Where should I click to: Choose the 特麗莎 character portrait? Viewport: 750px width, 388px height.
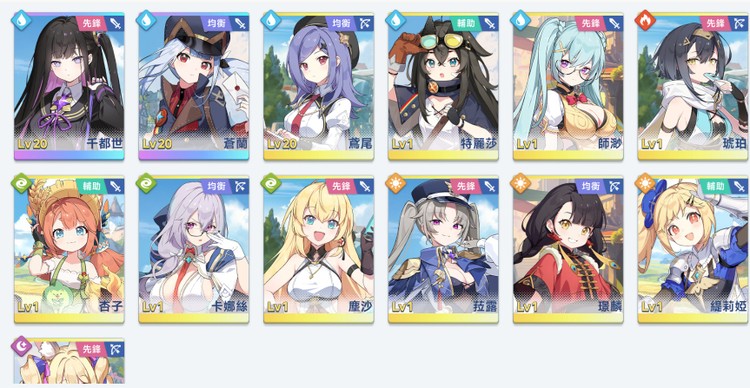(443, 86)
